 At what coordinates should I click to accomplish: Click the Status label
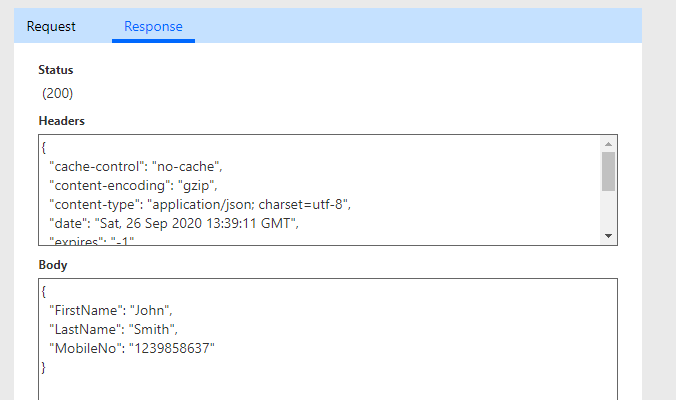coord(56,70)
